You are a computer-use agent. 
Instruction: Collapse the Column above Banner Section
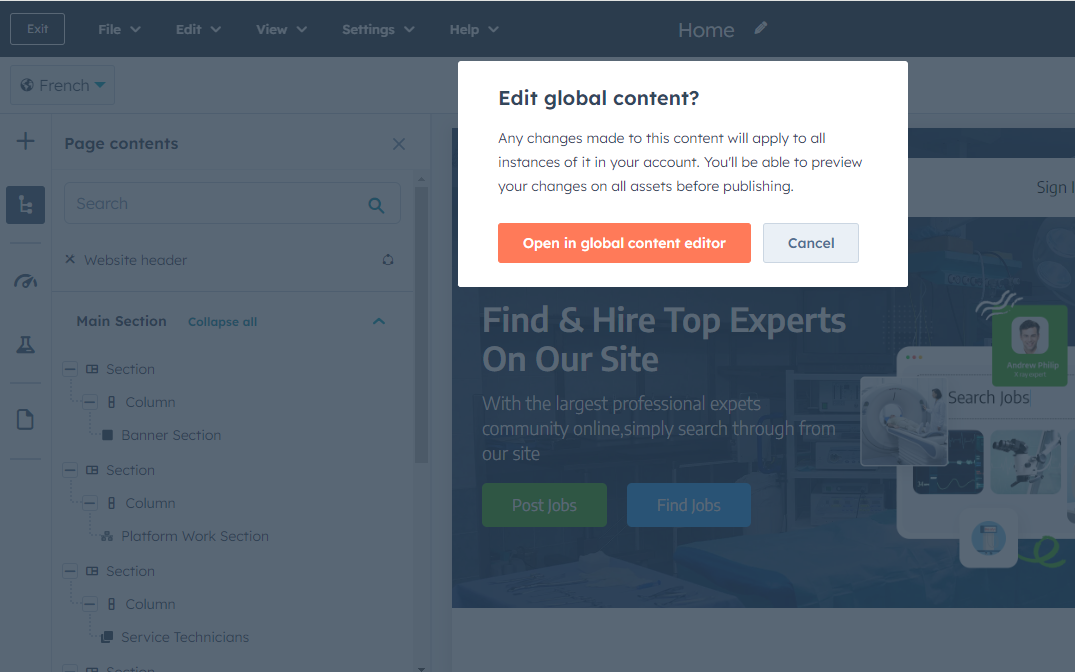click(89, 402)
